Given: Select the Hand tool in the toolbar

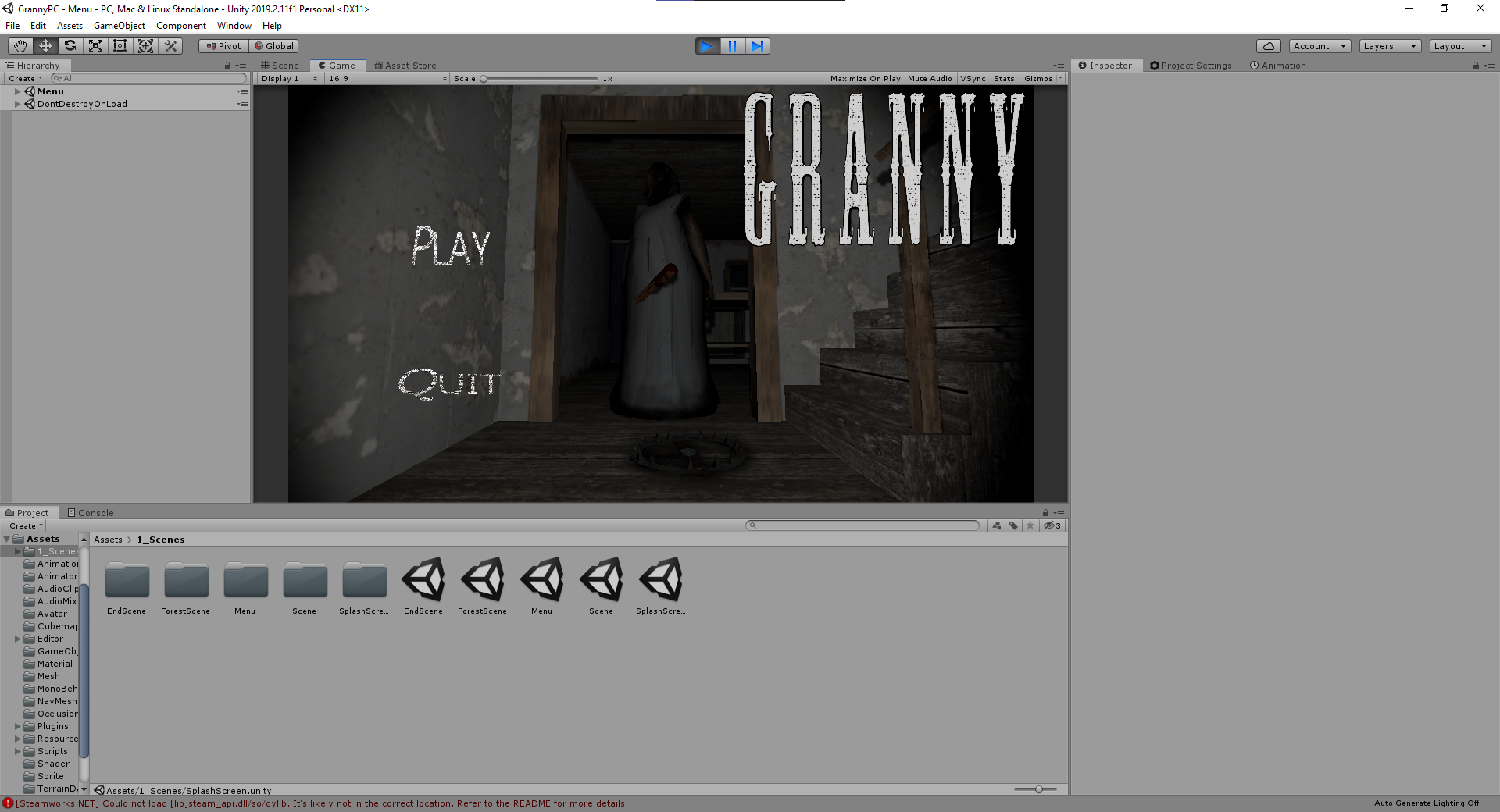Looking at the screenshot, I should (x=20, y=46).
